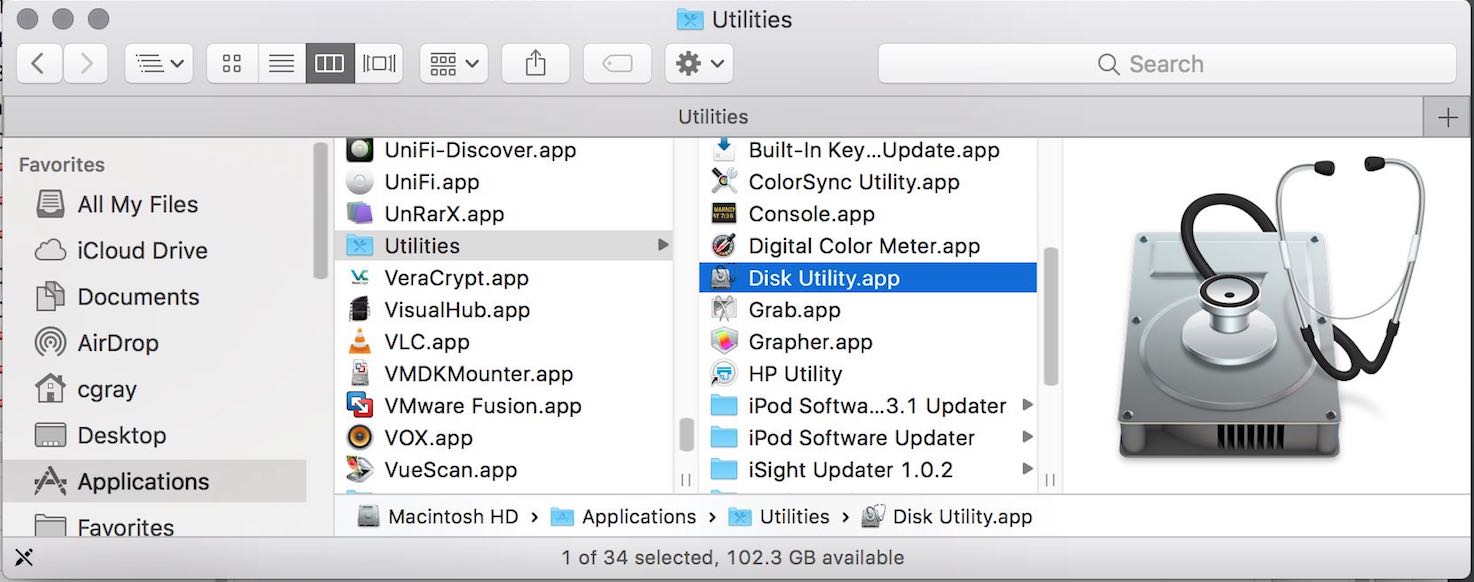Expand the Utilities folder arrow in first column
Image resolution: width=1474 pixels, height=582 pixels.
click(x=663, y=246)
